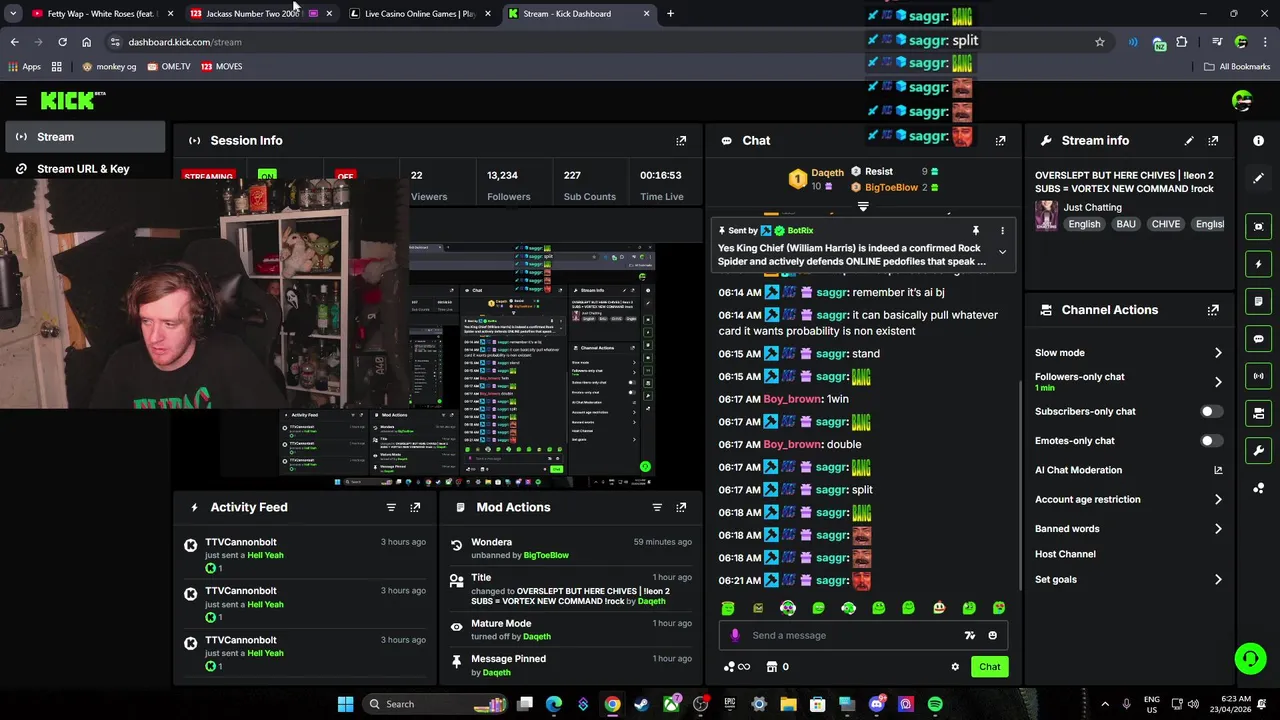Open Stream URL & Key page
Screen dimensions: 1280x720
[85, 169]
